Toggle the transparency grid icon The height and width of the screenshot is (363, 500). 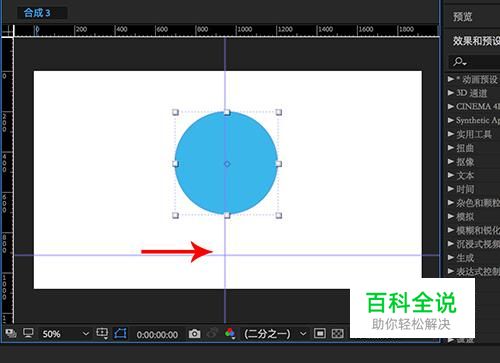click(338, 333)
